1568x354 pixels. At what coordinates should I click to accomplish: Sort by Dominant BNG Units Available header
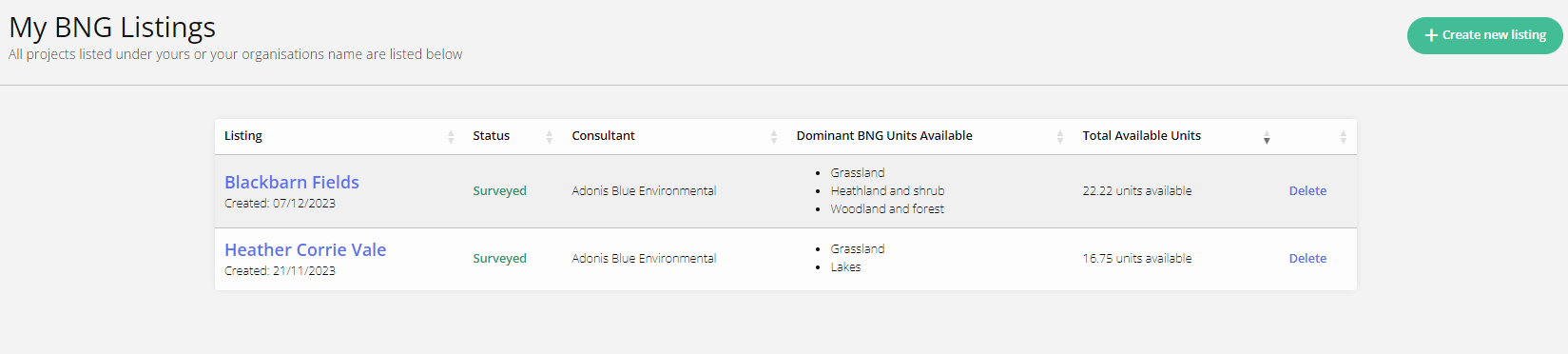coord(884,136)
